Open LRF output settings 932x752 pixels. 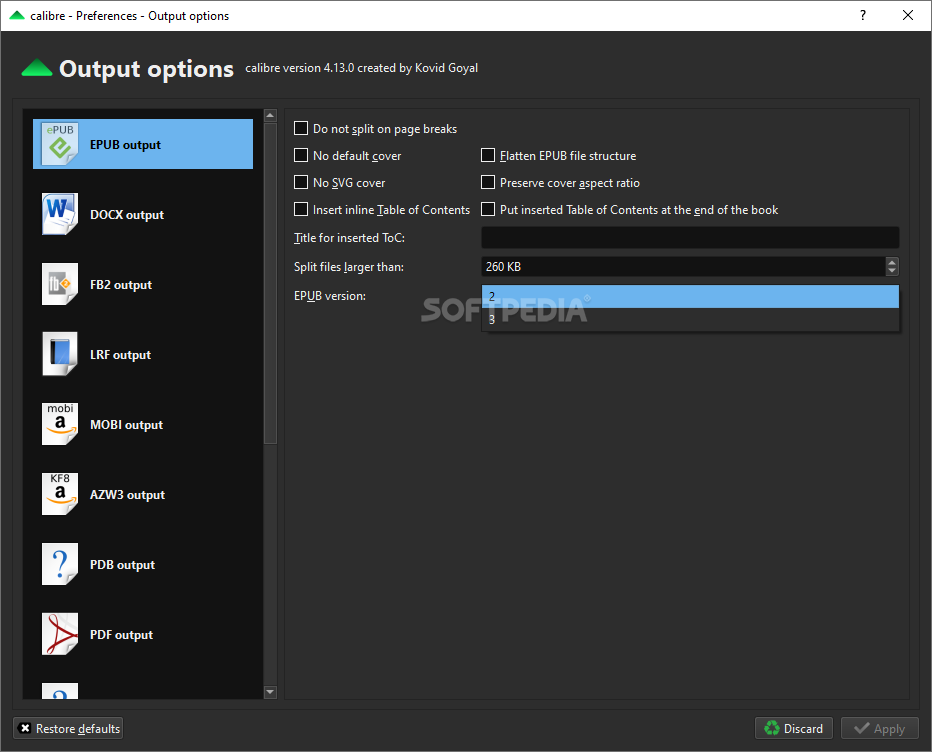(143, 355)
